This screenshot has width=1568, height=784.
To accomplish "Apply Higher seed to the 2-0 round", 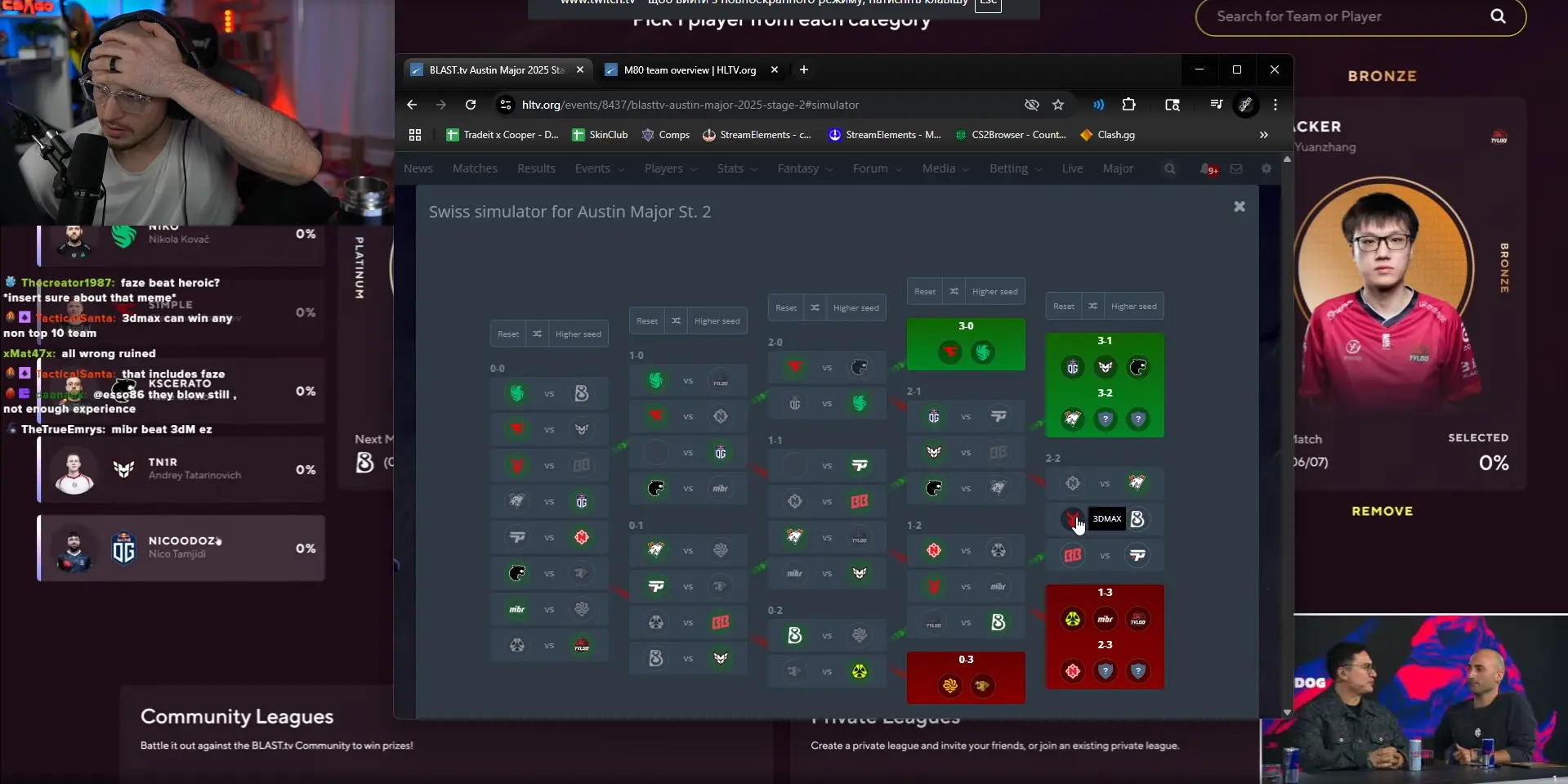I will tap(855, 307).
